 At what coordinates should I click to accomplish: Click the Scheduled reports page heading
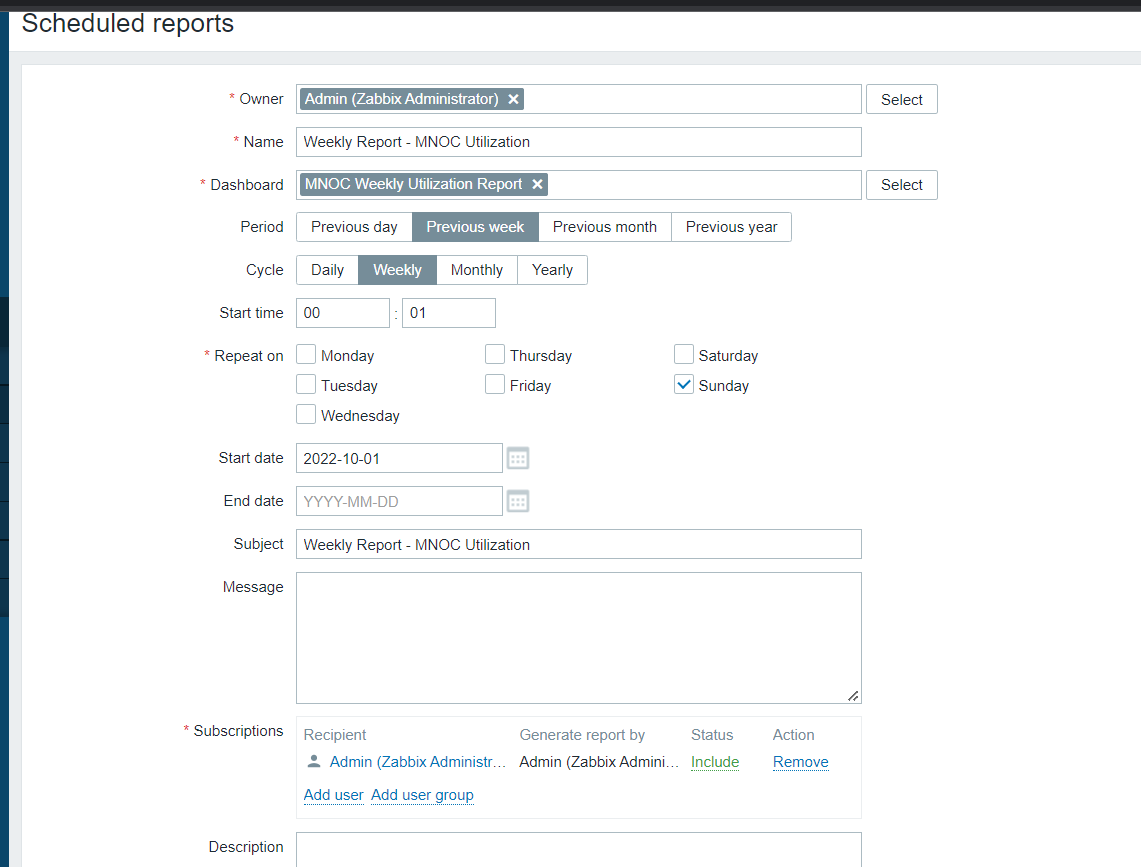click(127, 23)
